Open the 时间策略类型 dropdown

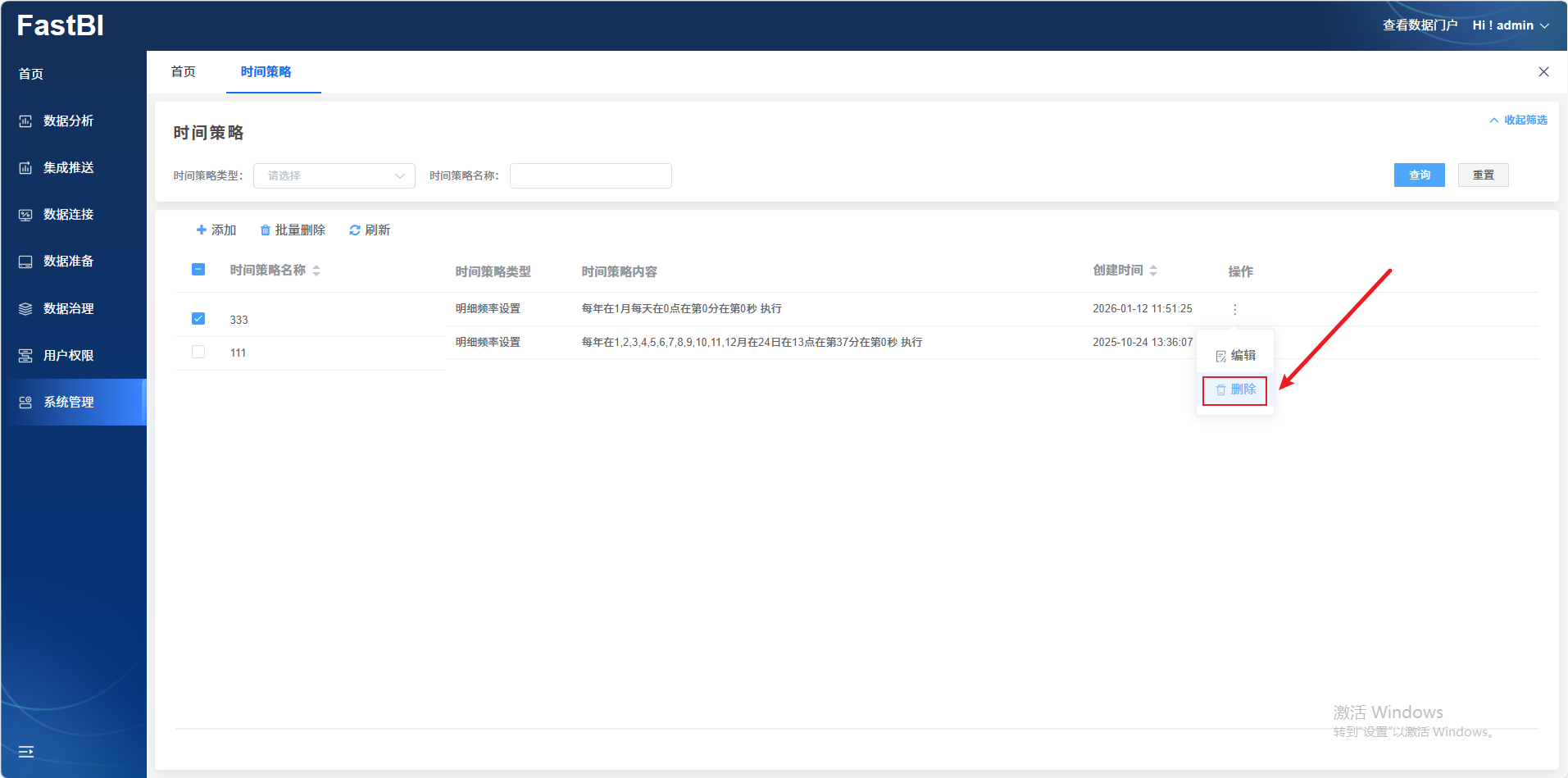[334, 176]
